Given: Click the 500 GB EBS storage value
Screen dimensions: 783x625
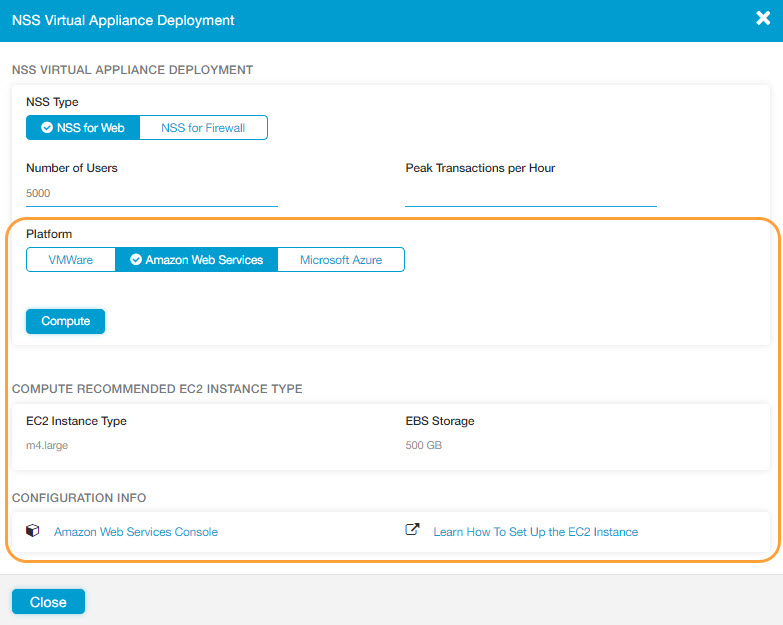Looking at the screenshot, I should click(423, 445).
